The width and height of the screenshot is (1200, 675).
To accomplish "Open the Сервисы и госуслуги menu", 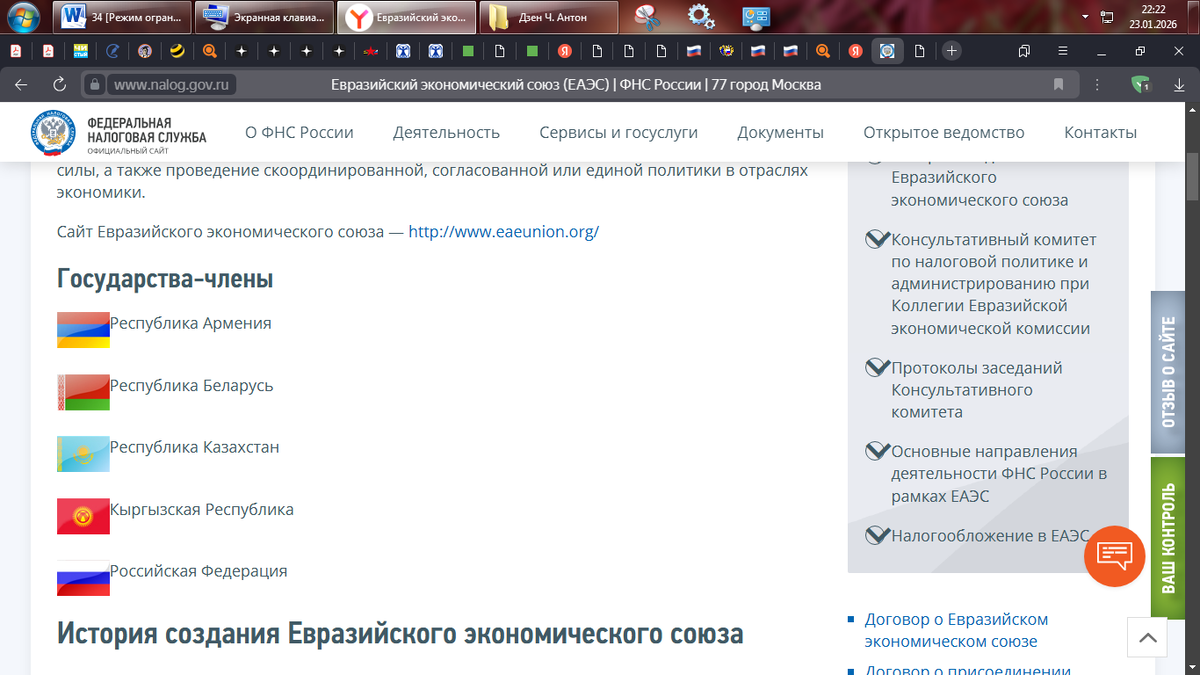I will pyautogui.click(x=619, y=133).
